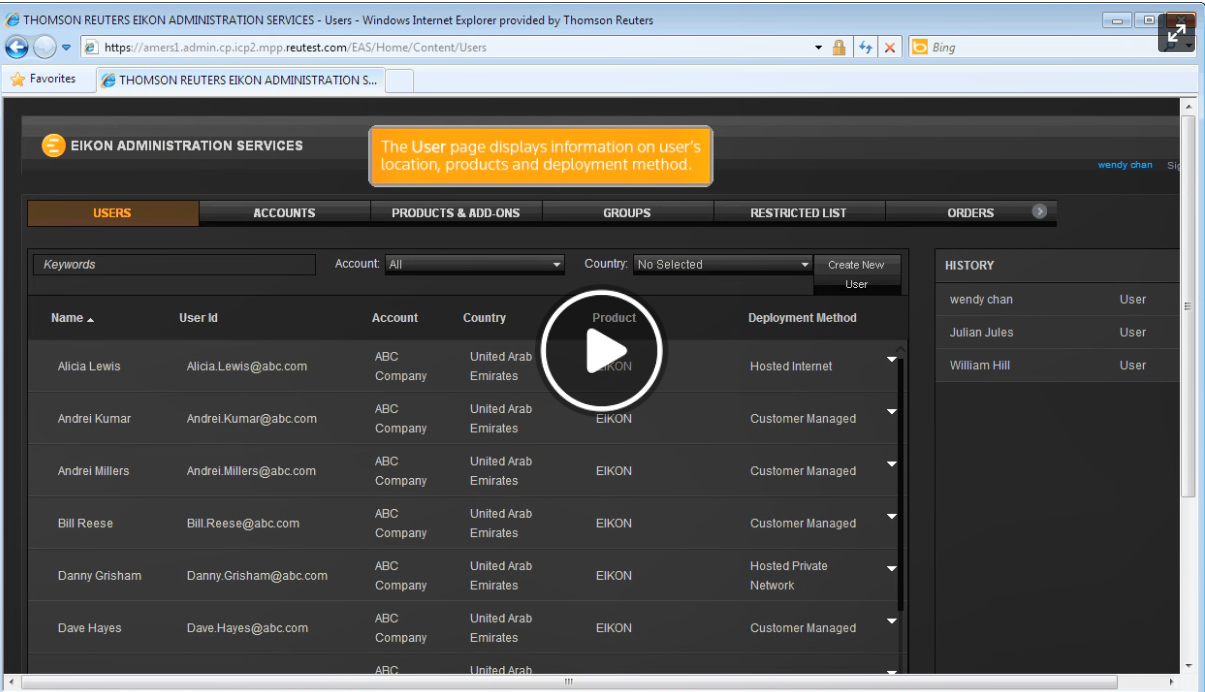Click the wendy chan account link
The width and height of the screenshot is (1205, 692).
[1125, 165]
